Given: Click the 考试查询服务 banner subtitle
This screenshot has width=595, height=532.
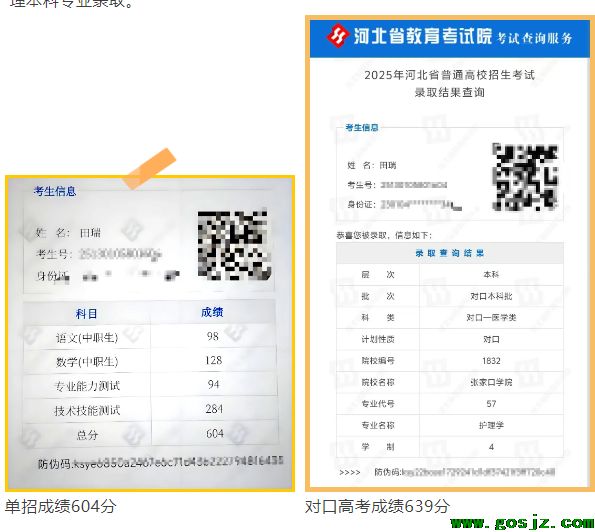Looking at the screenshot, I should tap(534, 38).
